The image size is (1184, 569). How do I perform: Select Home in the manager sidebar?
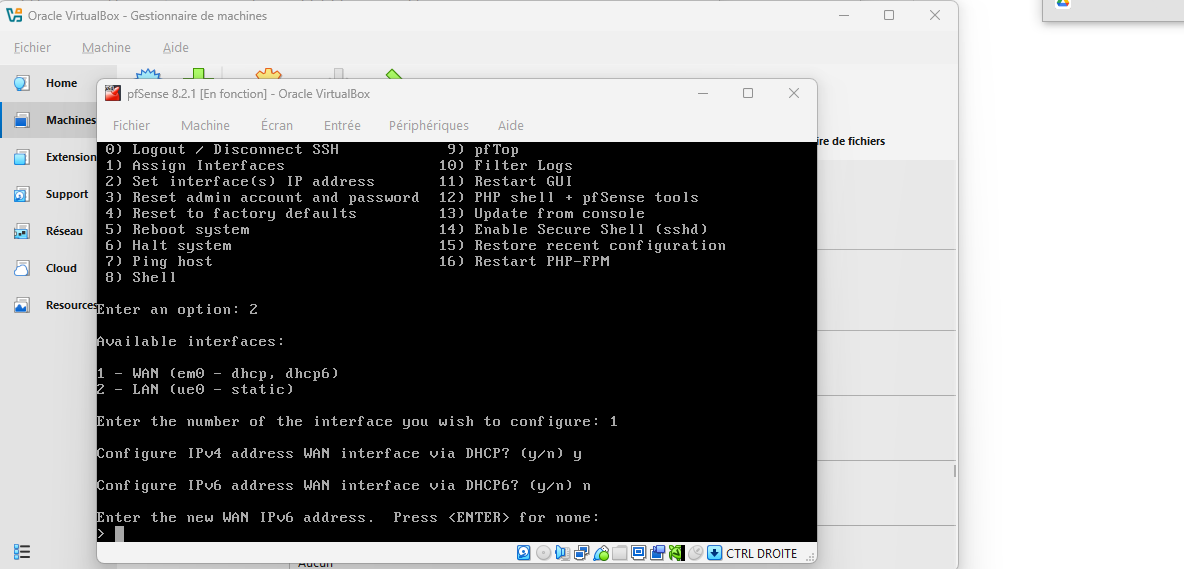coord(60,83)
